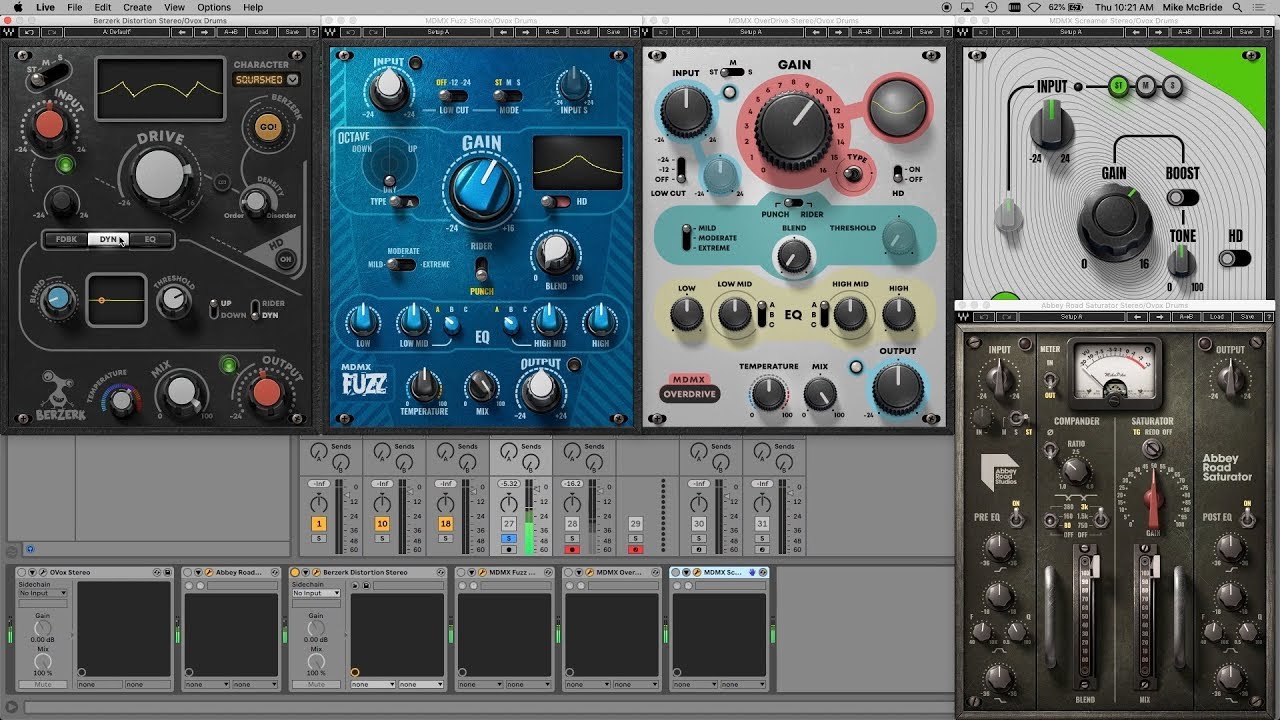Click the Screamer input level slider handle

(1008, 214)
